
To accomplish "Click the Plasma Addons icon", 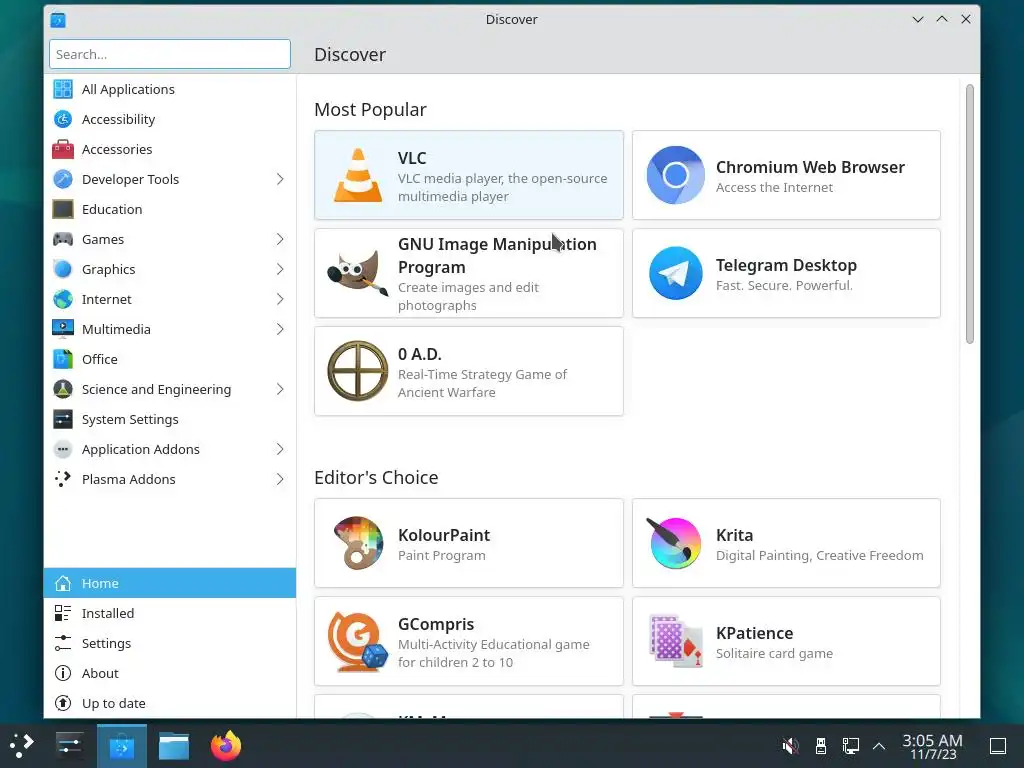I will [x=63, y=479].
